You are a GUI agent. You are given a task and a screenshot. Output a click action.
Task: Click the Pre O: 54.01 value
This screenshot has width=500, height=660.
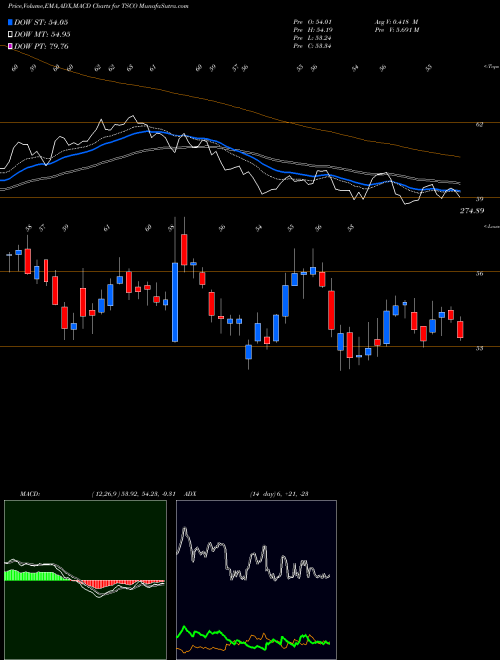click(x=312, y=22)
